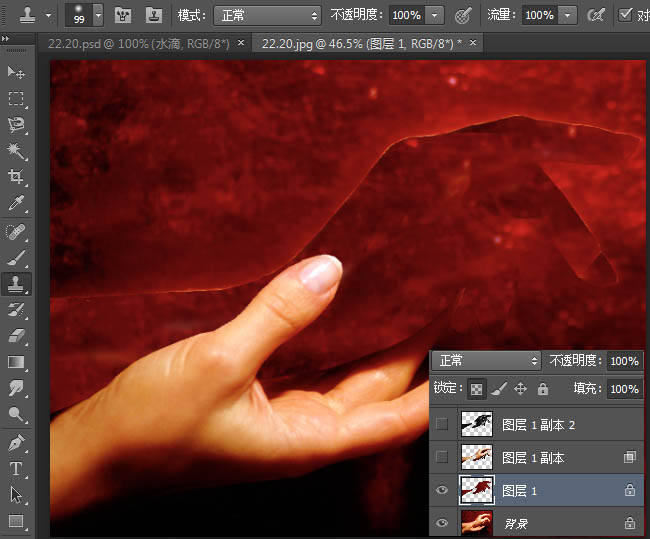Toggle lock image pixels
650x539 pixels.
tap(499, 389)
